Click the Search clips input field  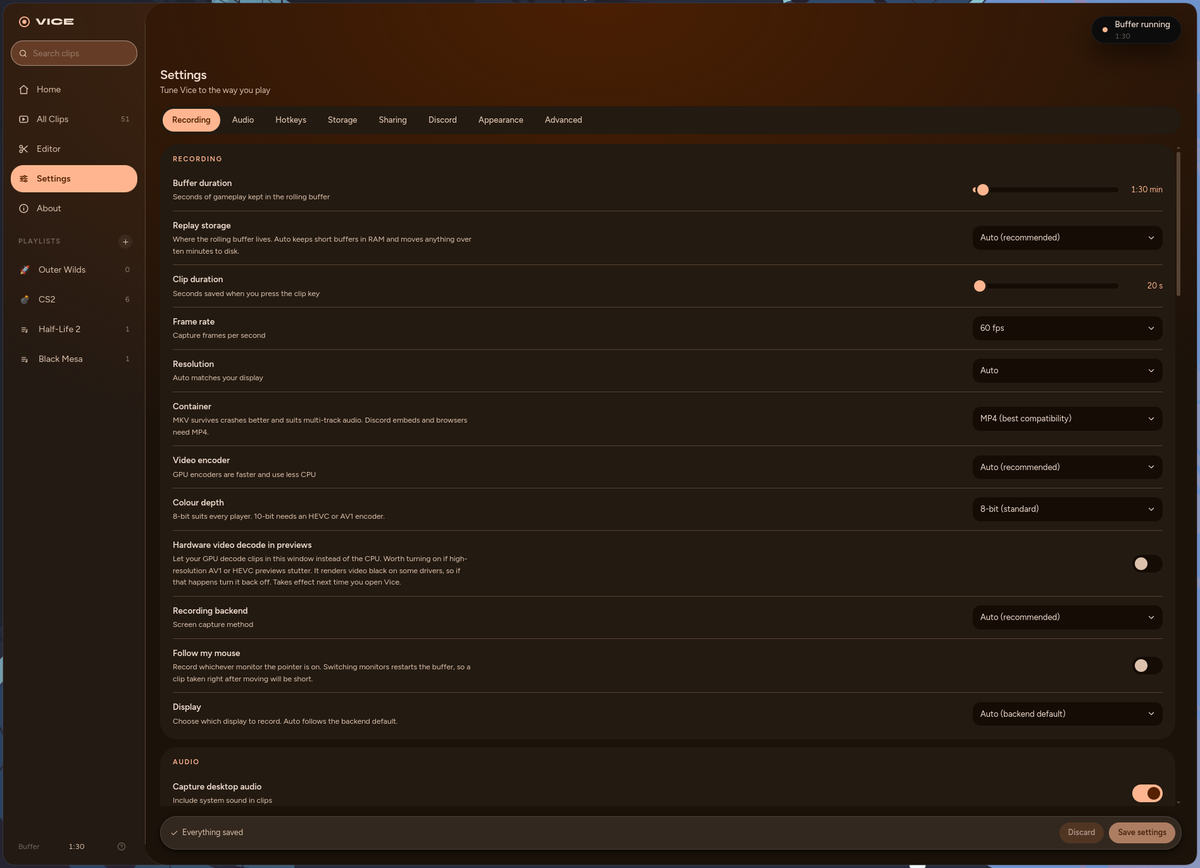74,53
